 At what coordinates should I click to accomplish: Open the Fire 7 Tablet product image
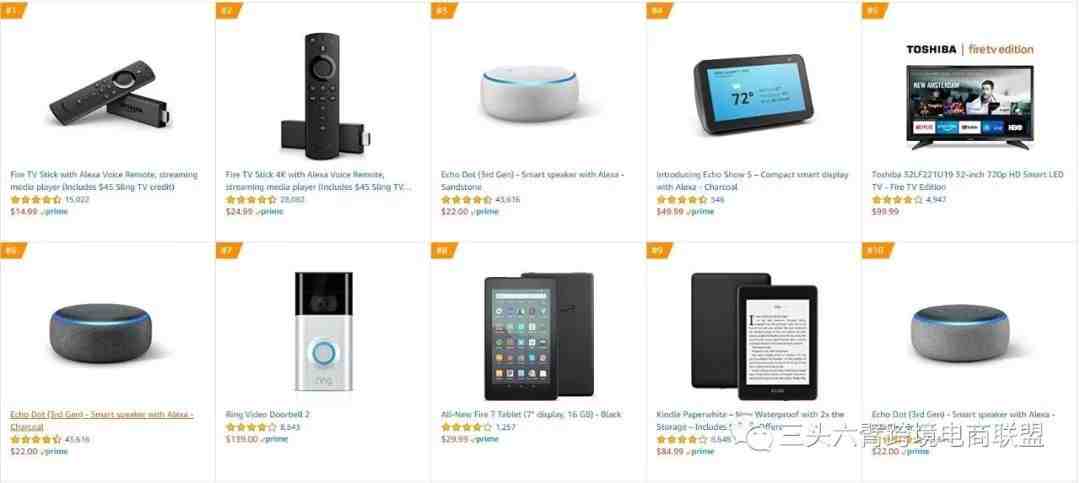(x=539, y=336)
